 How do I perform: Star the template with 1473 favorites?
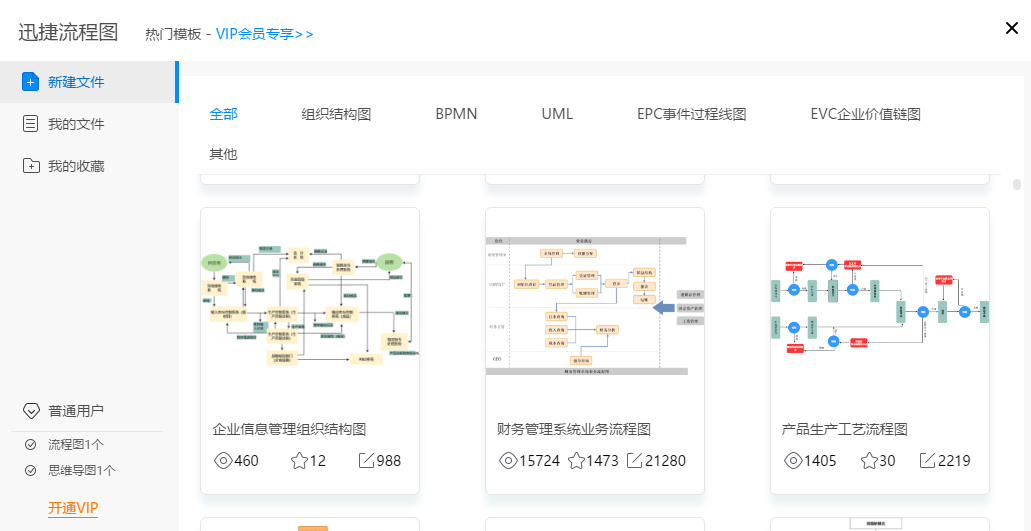[577, 461]
